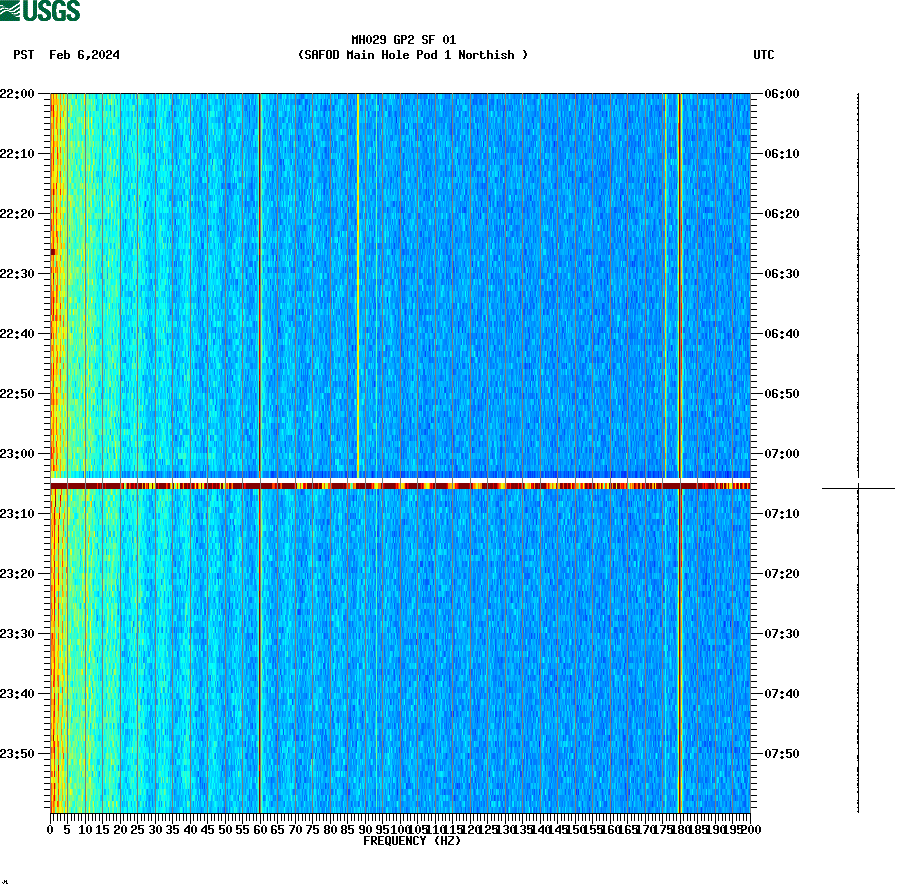Click the faint gridline at 60 Hz
Screen dimensions: 902x893
pos(260,300)
